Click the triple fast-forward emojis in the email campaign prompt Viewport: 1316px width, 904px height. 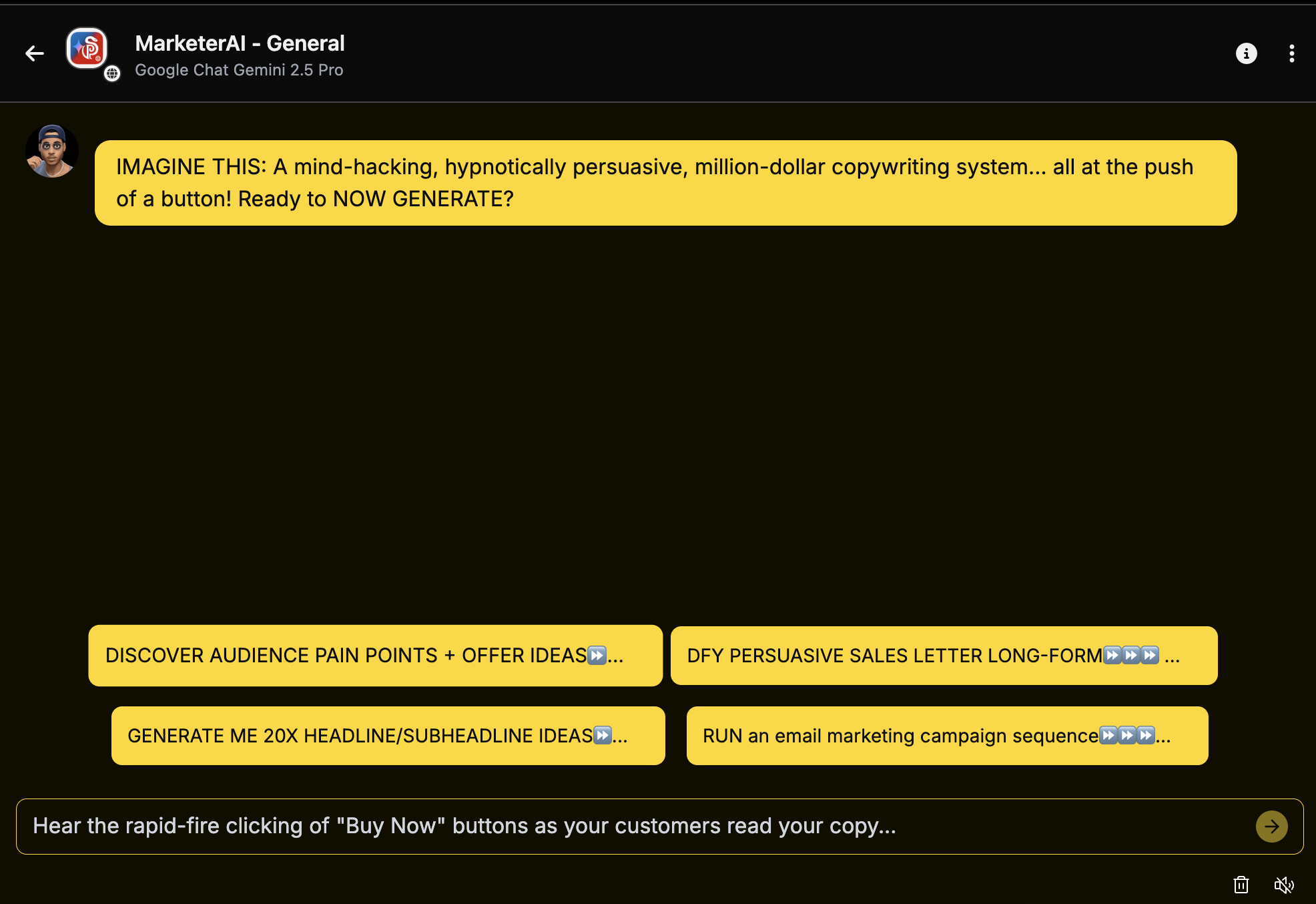[1127, 736]
